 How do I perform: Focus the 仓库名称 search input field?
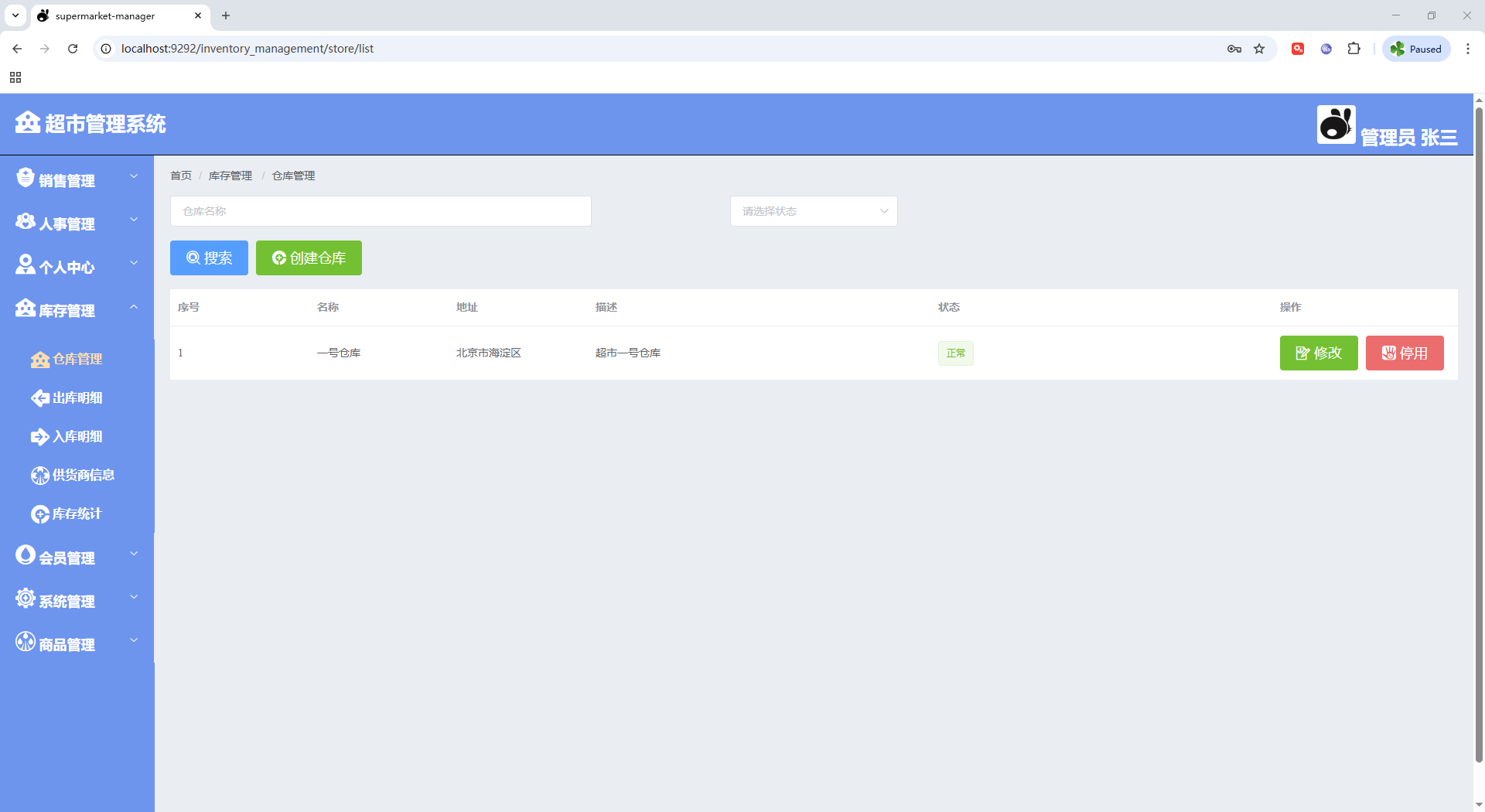(381, 211)
